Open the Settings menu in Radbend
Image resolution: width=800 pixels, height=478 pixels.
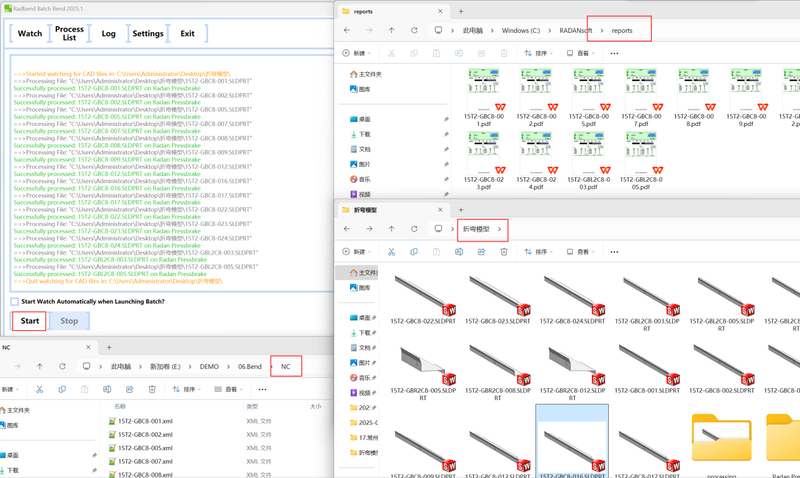tap(148, 33)
